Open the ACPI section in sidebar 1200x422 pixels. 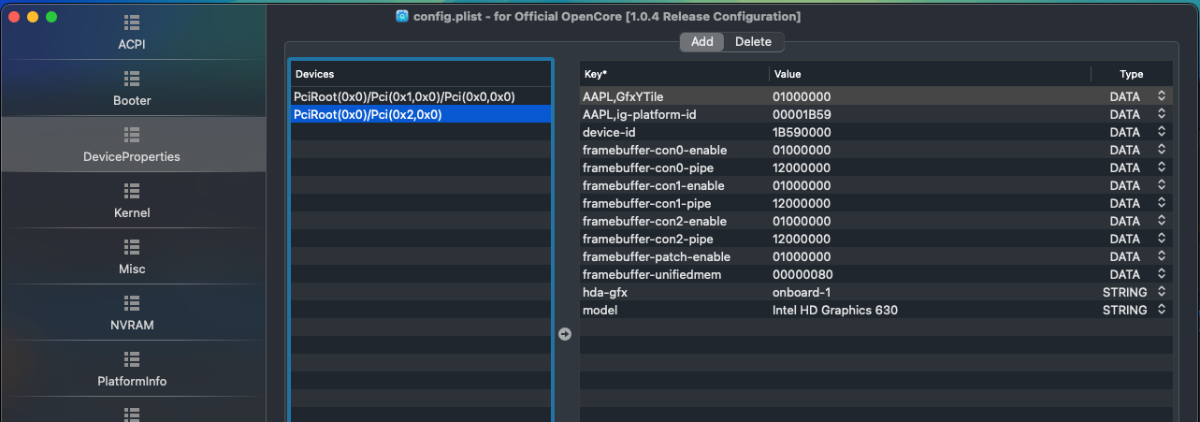point(133,33)
